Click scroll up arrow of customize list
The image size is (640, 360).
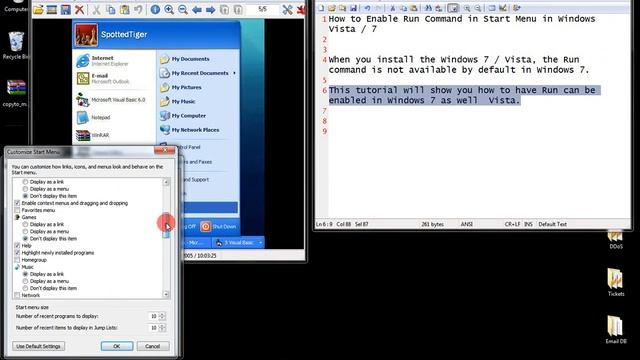click(x=166, y=182)
